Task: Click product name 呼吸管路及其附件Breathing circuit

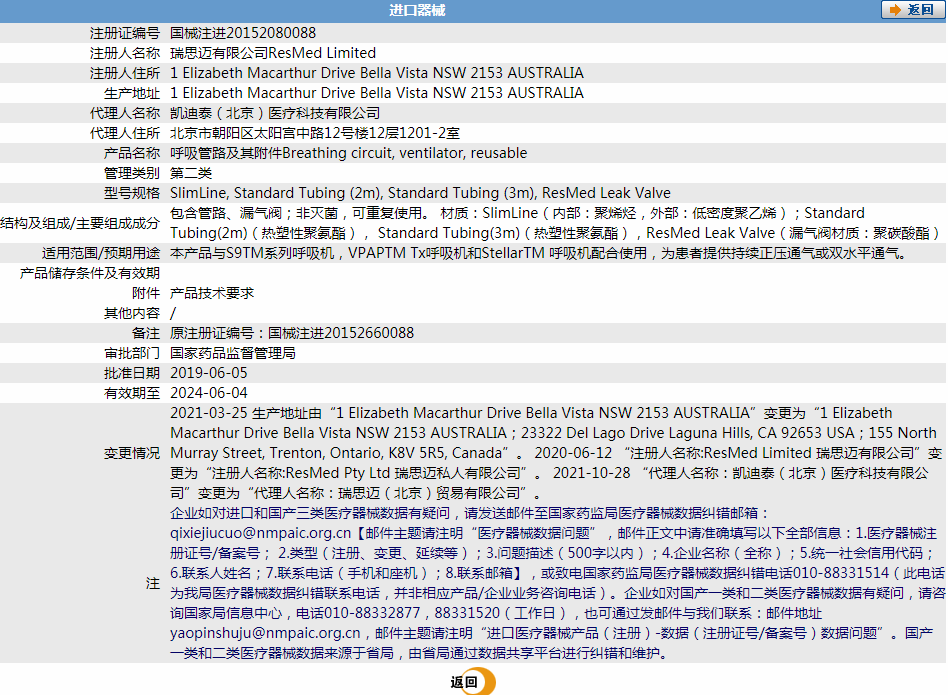Action: [x=348, y=153]
